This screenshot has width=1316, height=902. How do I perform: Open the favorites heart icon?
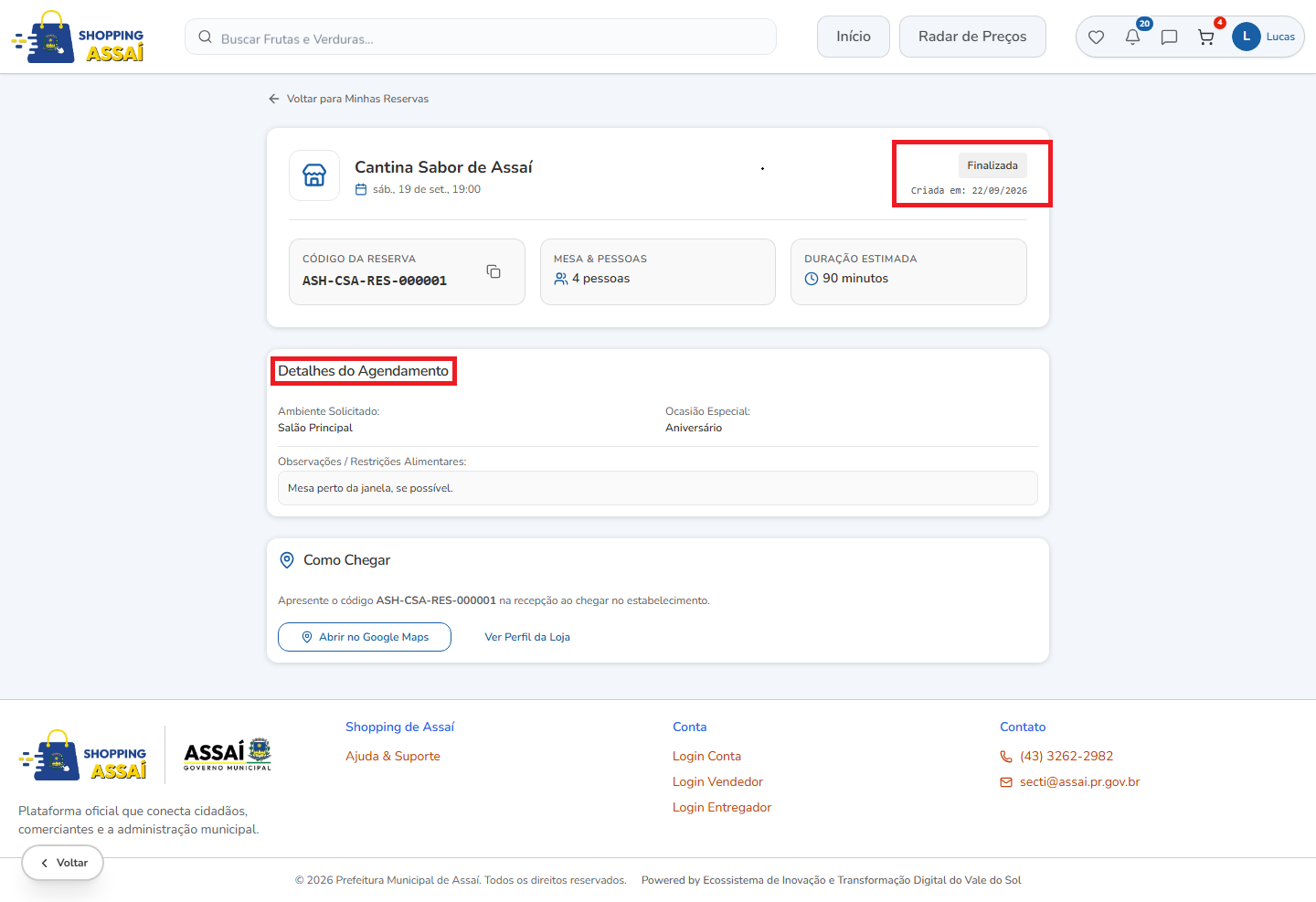[x=1096, y=37]
